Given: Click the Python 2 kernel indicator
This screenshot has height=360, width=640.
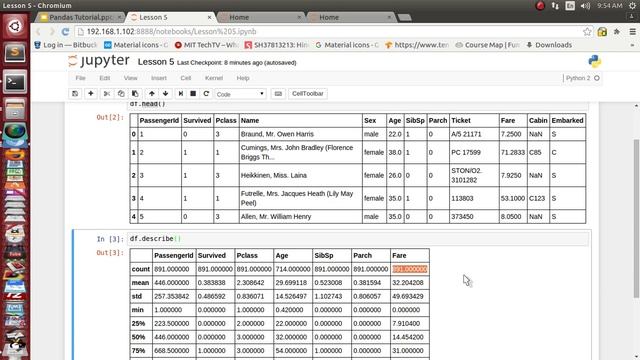Looking at the screenshot, I should point(582,78).
